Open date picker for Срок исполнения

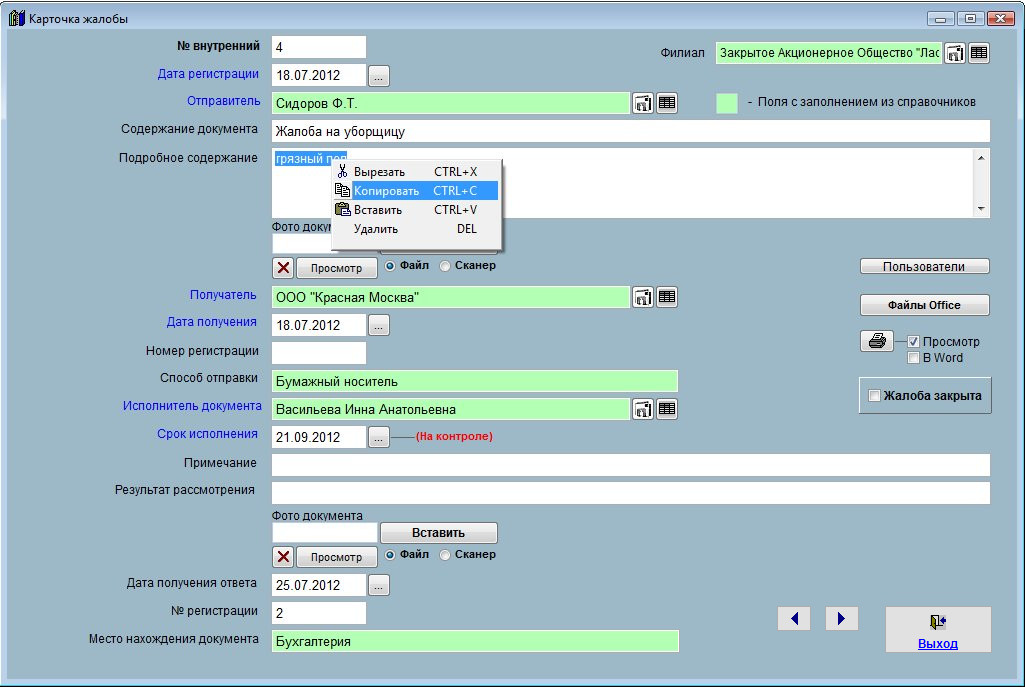tap(379, 437)
